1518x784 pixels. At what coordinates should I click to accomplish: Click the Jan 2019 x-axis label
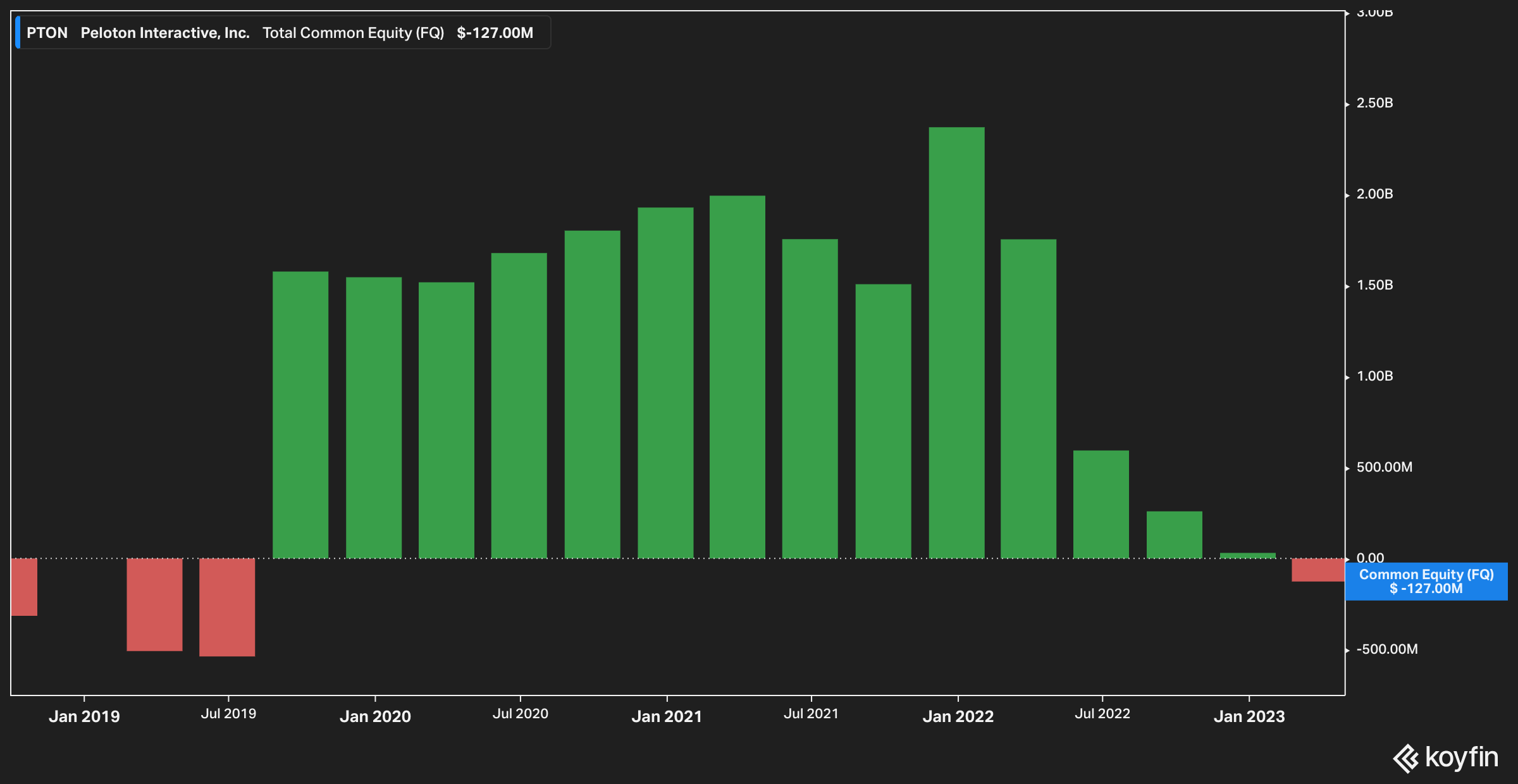[84, 716]
